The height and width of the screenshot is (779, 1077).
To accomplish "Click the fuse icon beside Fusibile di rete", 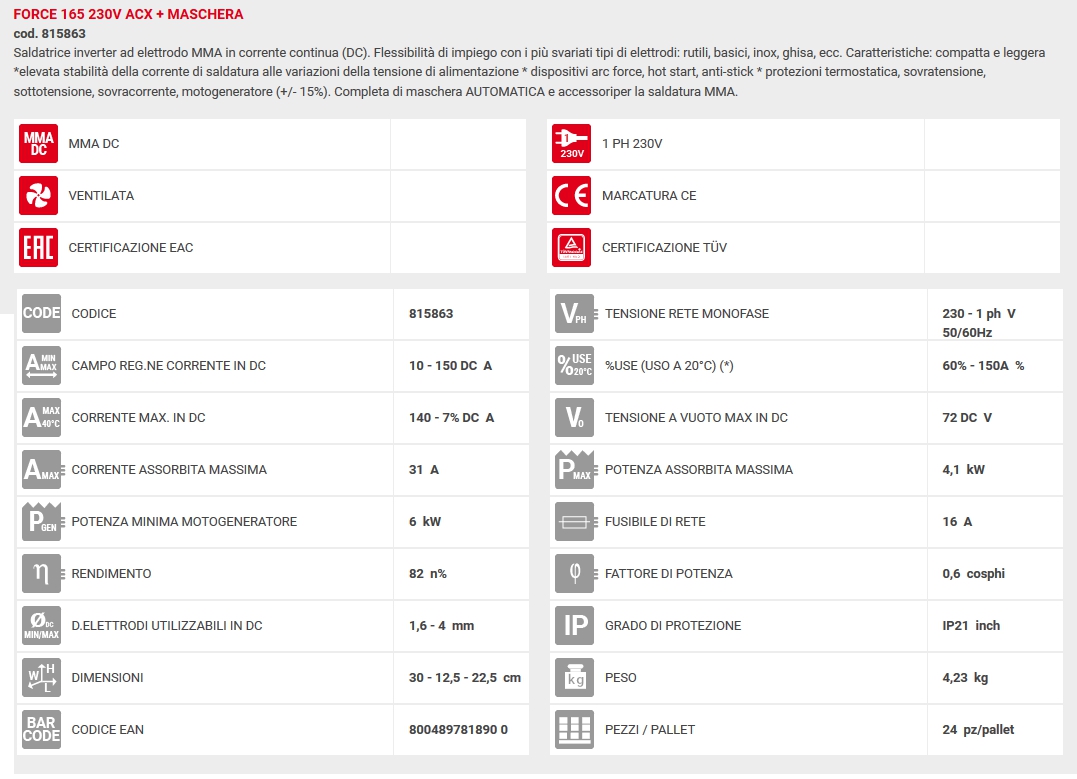I will click(x=575, y=522).
